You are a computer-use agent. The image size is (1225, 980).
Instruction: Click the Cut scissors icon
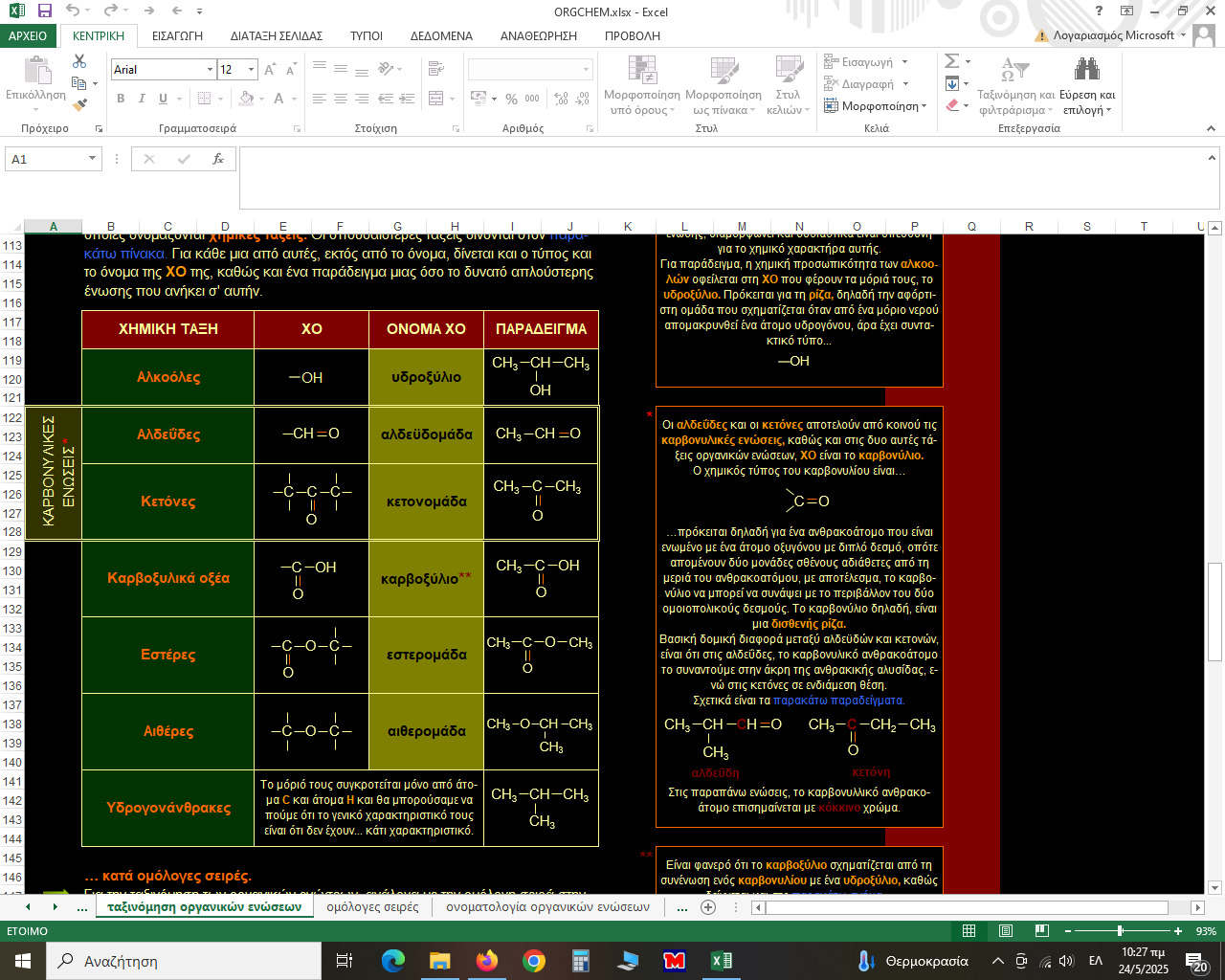tap(79, 61)
